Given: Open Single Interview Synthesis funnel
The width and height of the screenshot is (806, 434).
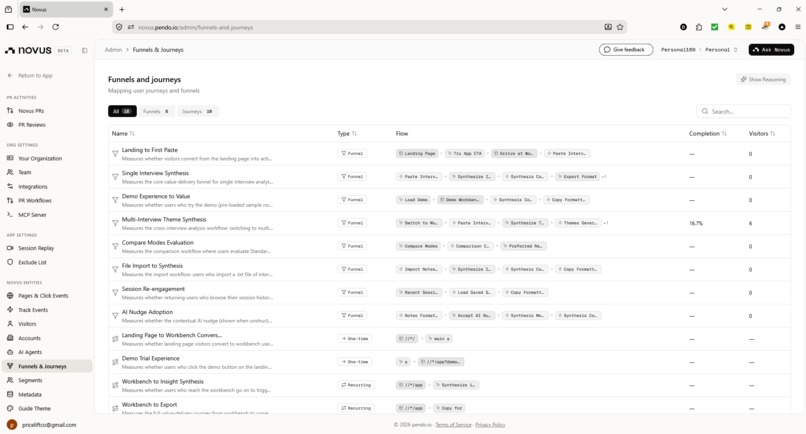Looking at the screenshot, I should click(x=155, y=173).
